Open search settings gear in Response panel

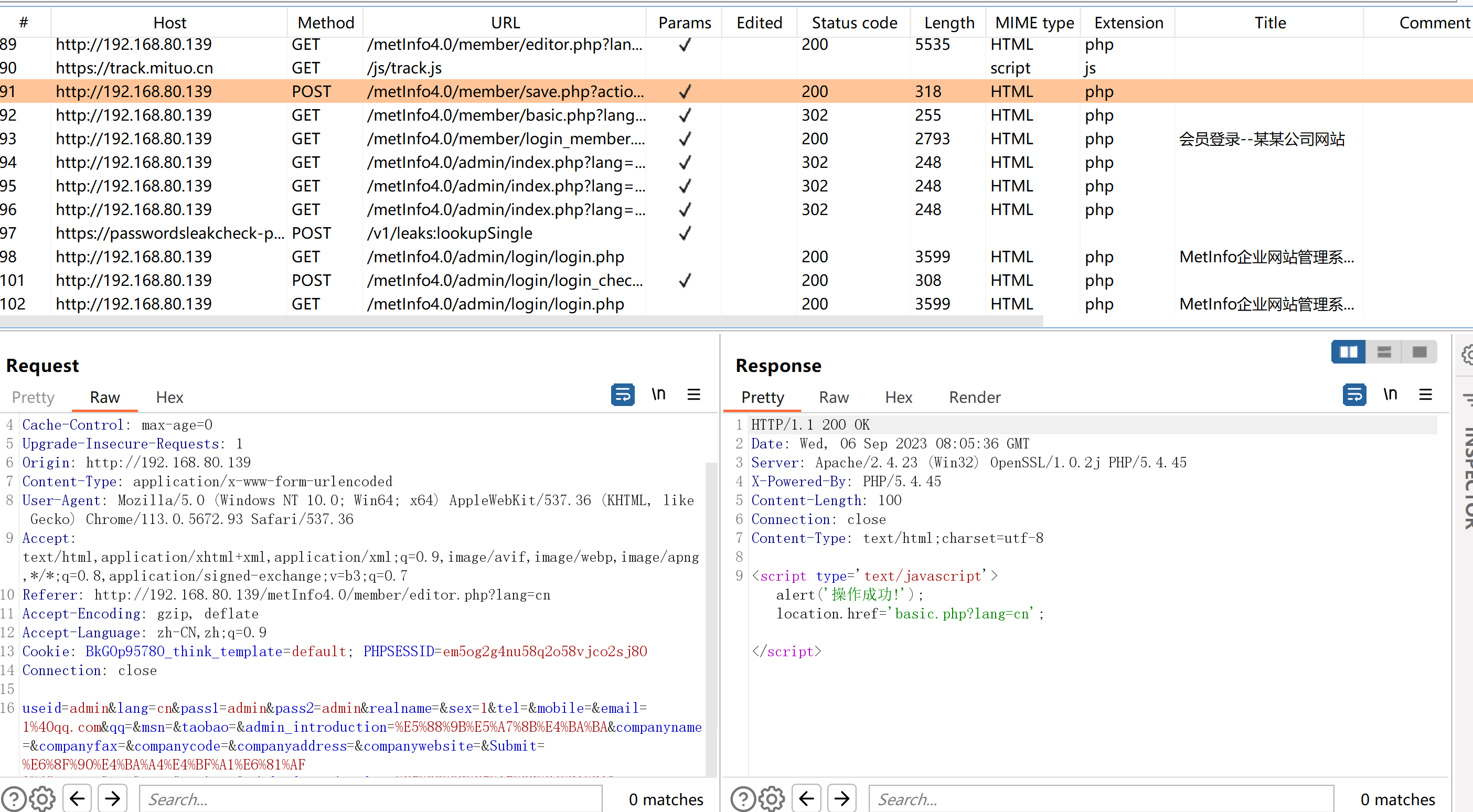coord(772,799)
